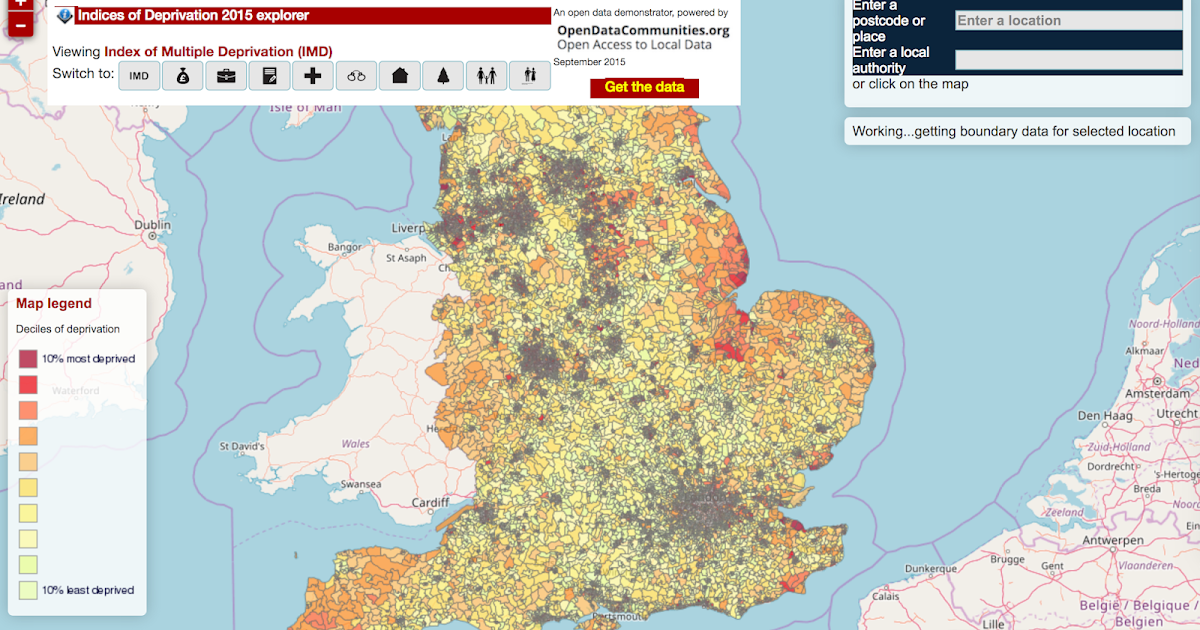This screenshot has height=630, width=1200.
Task: Click the Working status message box
Action: (1019, 131)
